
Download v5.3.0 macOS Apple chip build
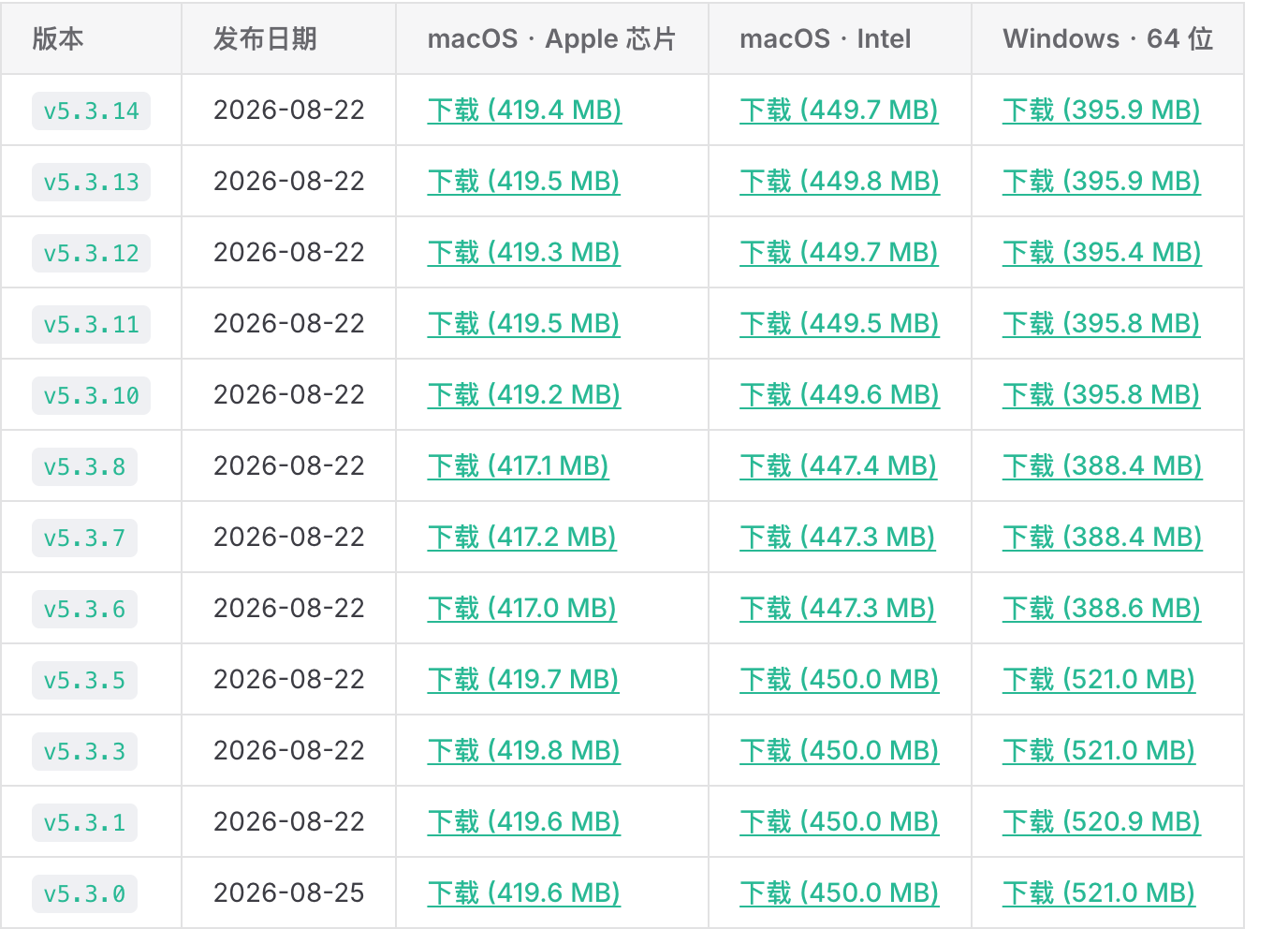(x=524, y=893)
